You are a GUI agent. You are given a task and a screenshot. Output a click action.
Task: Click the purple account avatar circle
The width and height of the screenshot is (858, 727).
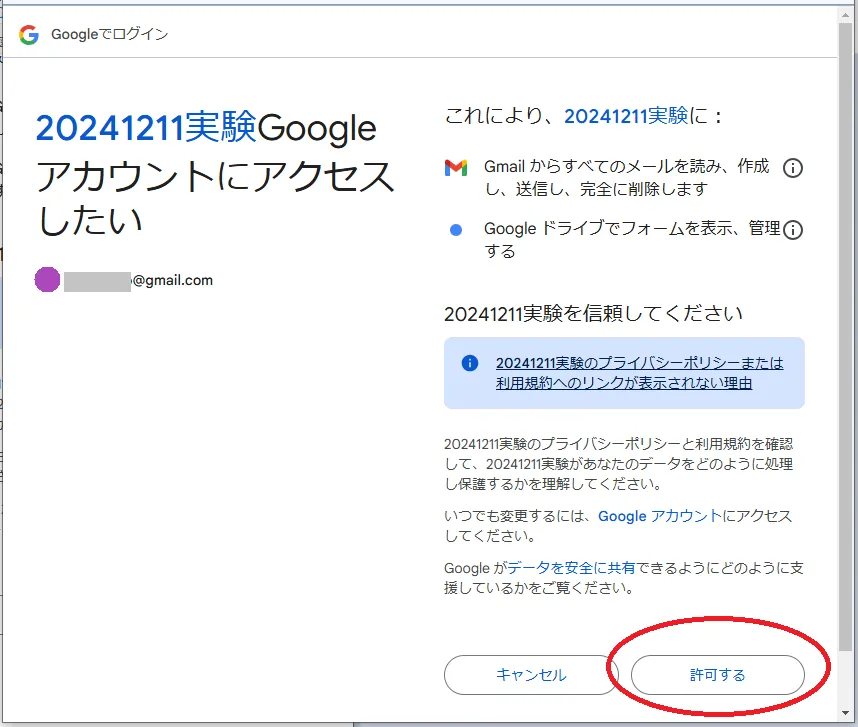[47, 280]
